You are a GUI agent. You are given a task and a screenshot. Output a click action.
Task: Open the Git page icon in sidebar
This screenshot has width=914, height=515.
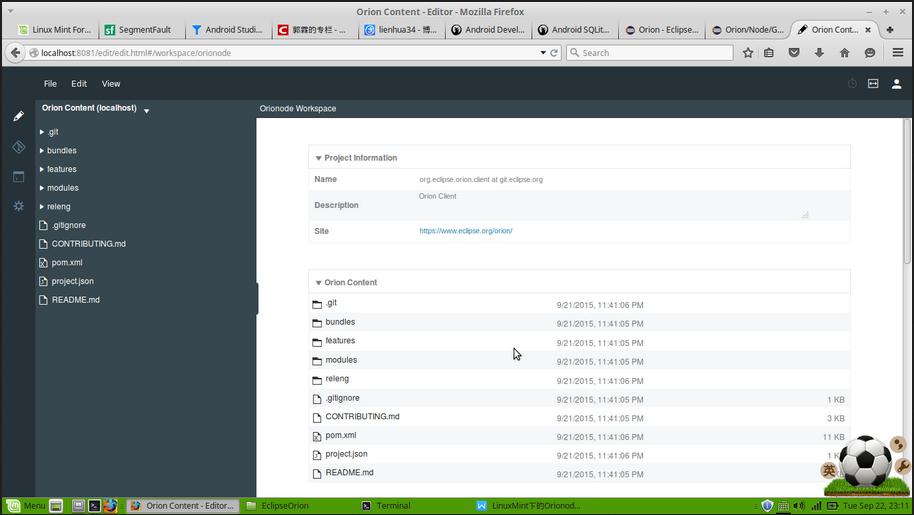point(19,147)
